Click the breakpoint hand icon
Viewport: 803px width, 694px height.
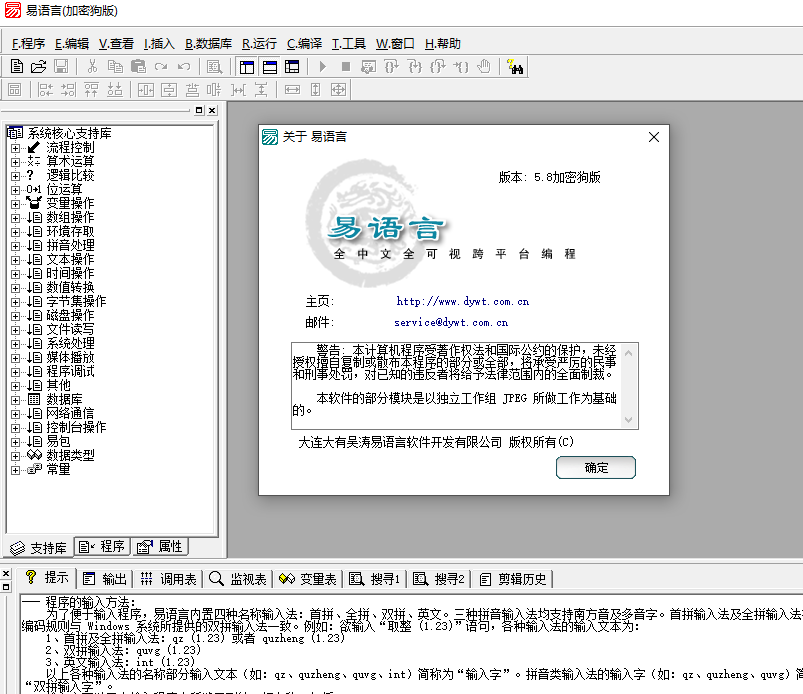pos(483,67)
